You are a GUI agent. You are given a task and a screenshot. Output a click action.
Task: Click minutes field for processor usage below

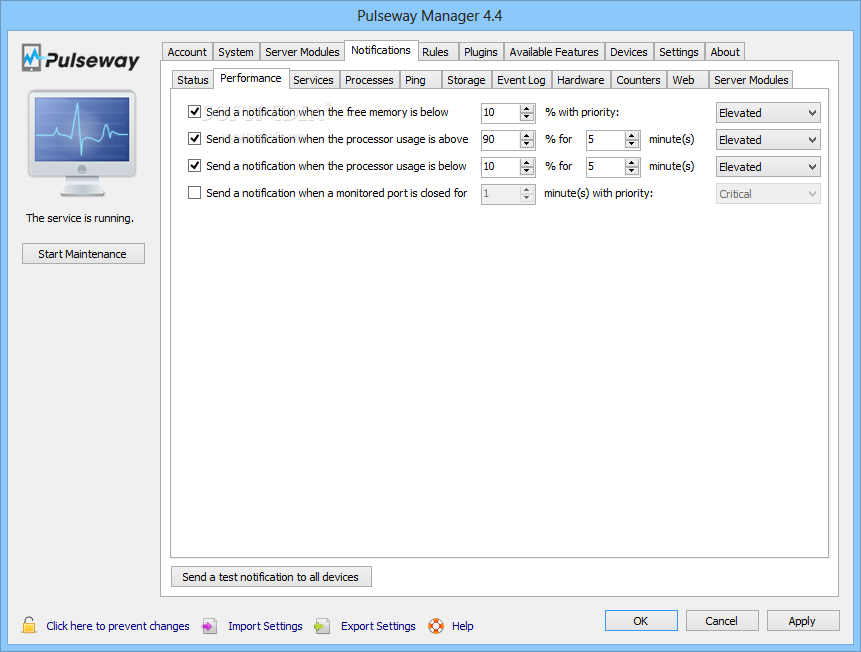pos(606,166)
